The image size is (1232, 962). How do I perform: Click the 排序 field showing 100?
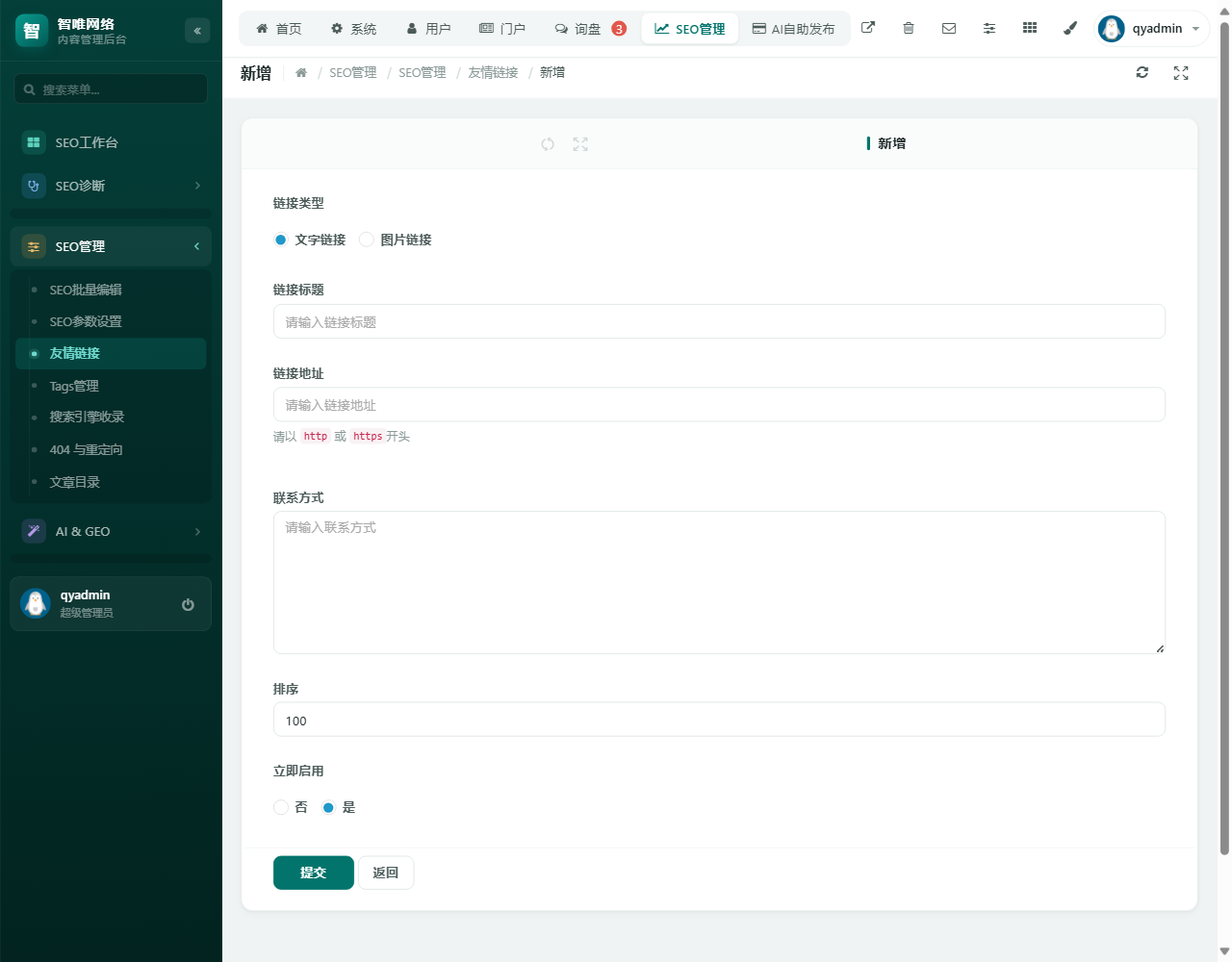tap(719, 720)
